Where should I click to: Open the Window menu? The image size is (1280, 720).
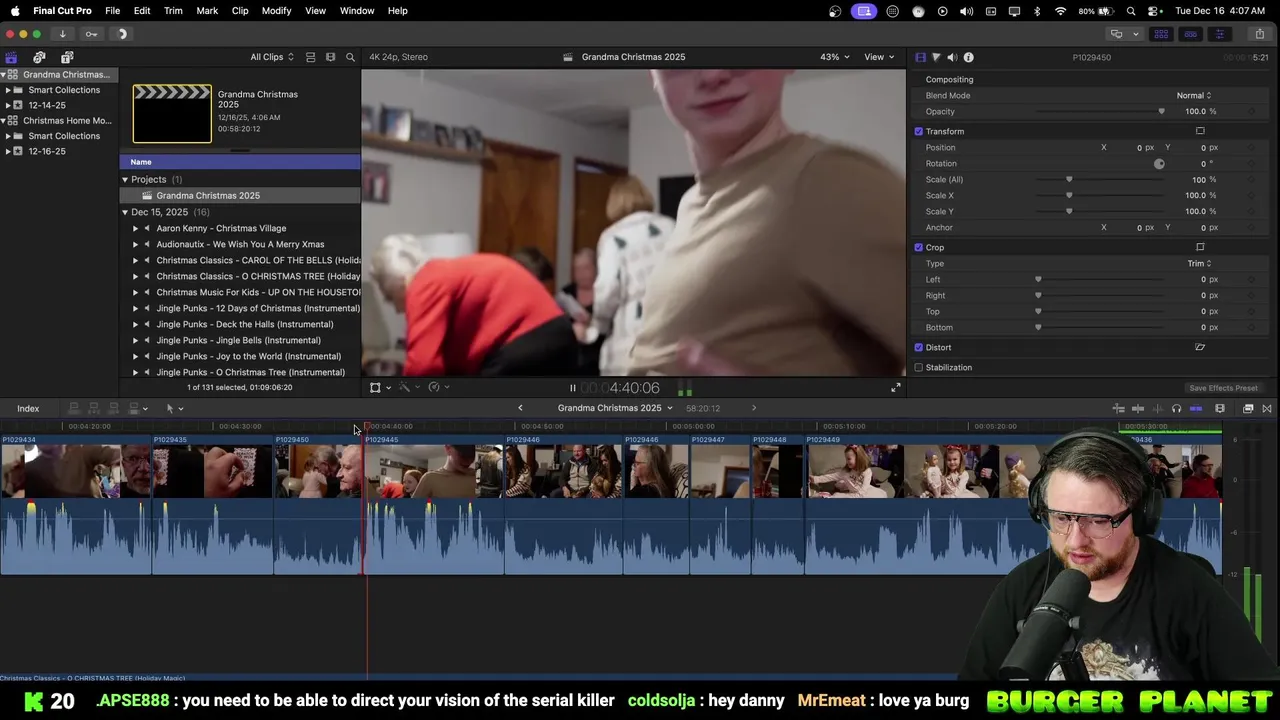(x=357, y=10)
